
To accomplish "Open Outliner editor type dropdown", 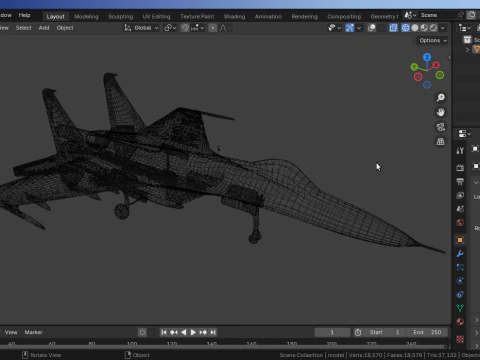I will [x=464, y=28].
